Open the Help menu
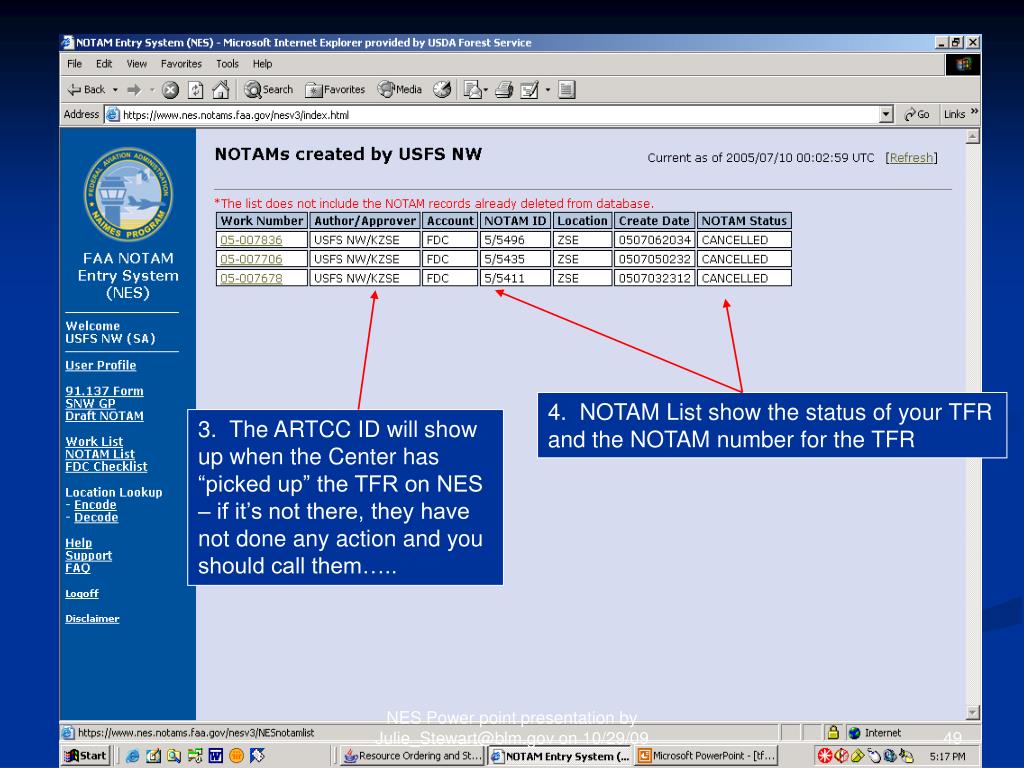Screen dimensions: 1024x768 (x=263, y=64)
